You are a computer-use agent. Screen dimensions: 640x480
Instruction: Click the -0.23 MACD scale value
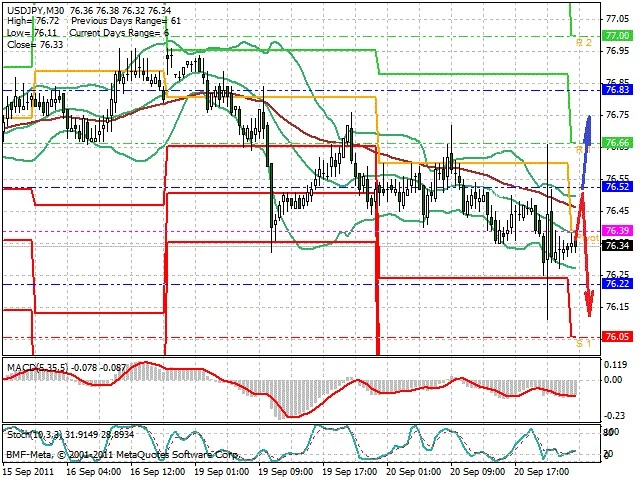point(613,416)
